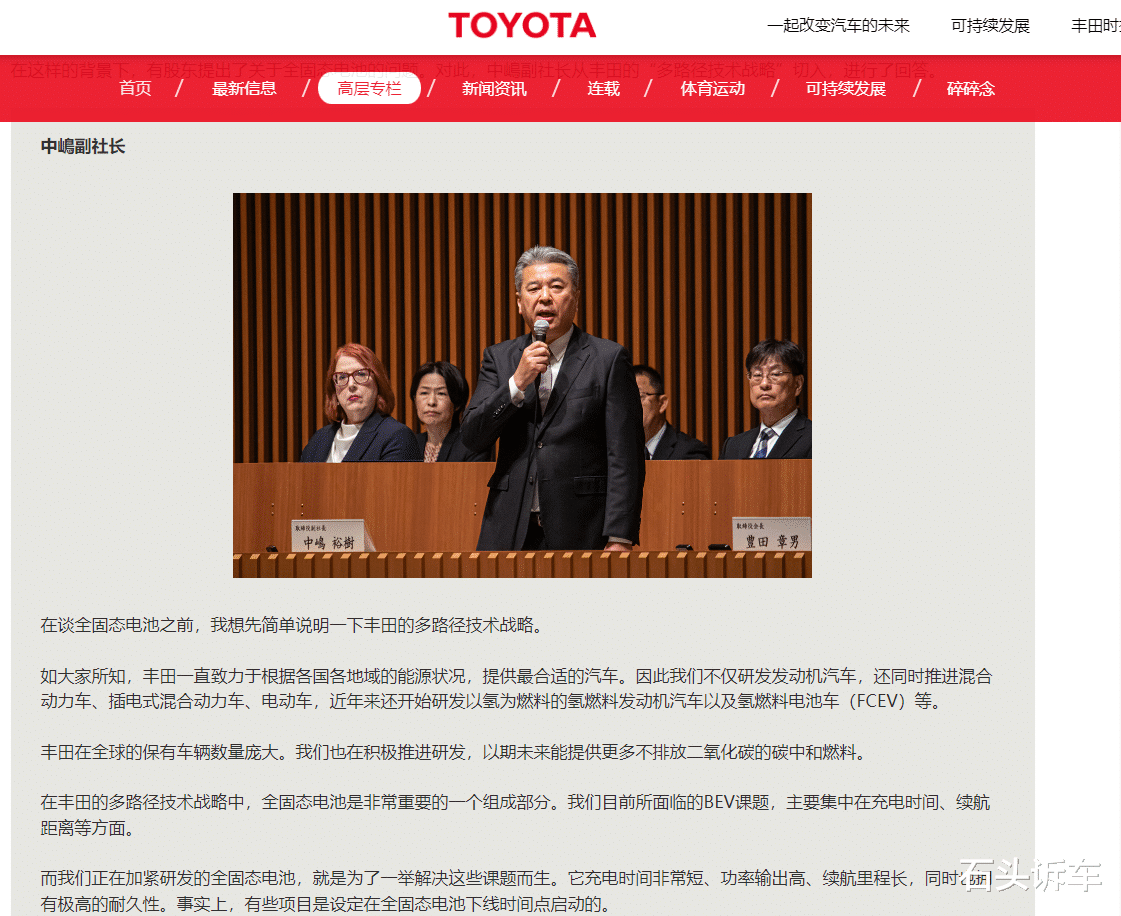Open 可持续发展 in the top header
Screen dimensions: 1121x916
pyautogui.click(x=990, y=26)
